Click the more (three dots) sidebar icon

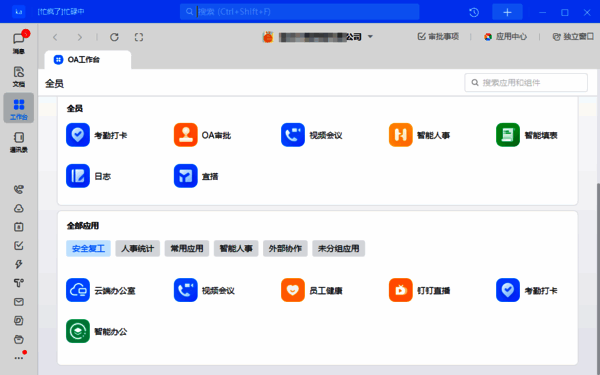click(19, 357)
